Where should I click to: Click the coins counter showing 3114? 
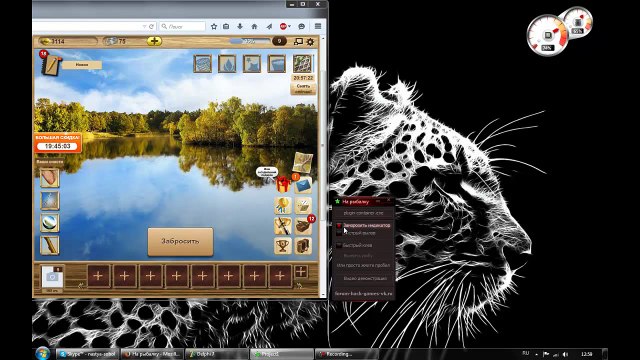pos(67,41)
